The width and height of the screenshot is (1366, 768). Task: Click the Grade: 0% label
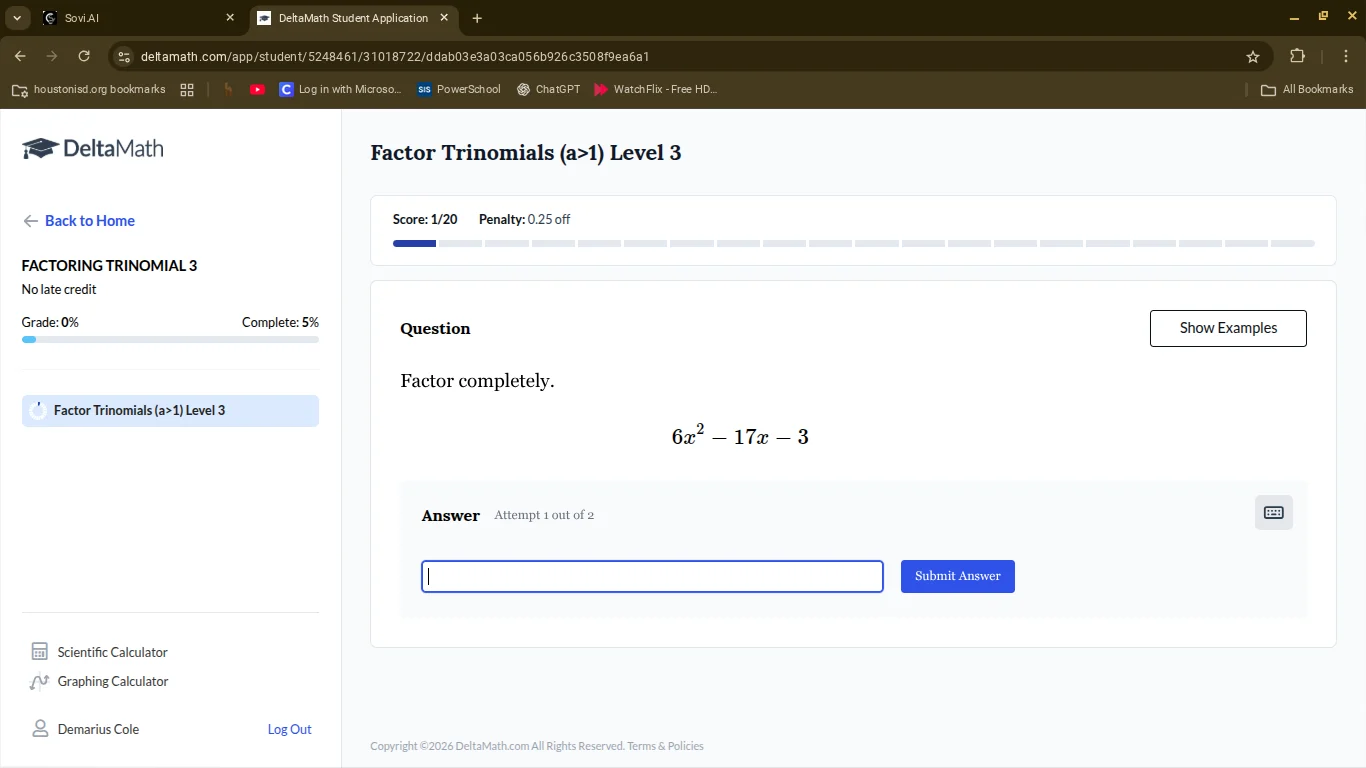(50, 322)
